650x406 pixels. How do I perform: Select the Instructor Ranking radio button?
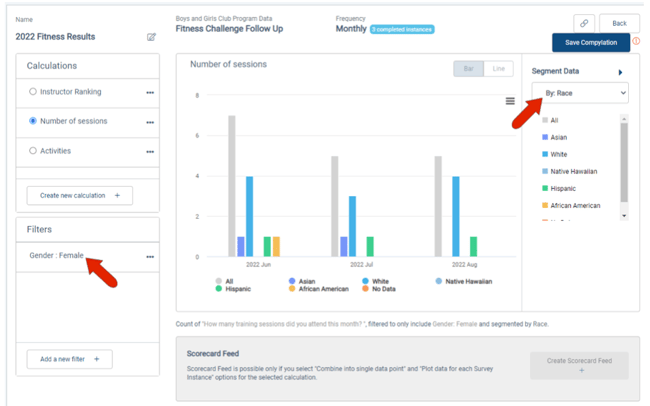click(33, 92)
